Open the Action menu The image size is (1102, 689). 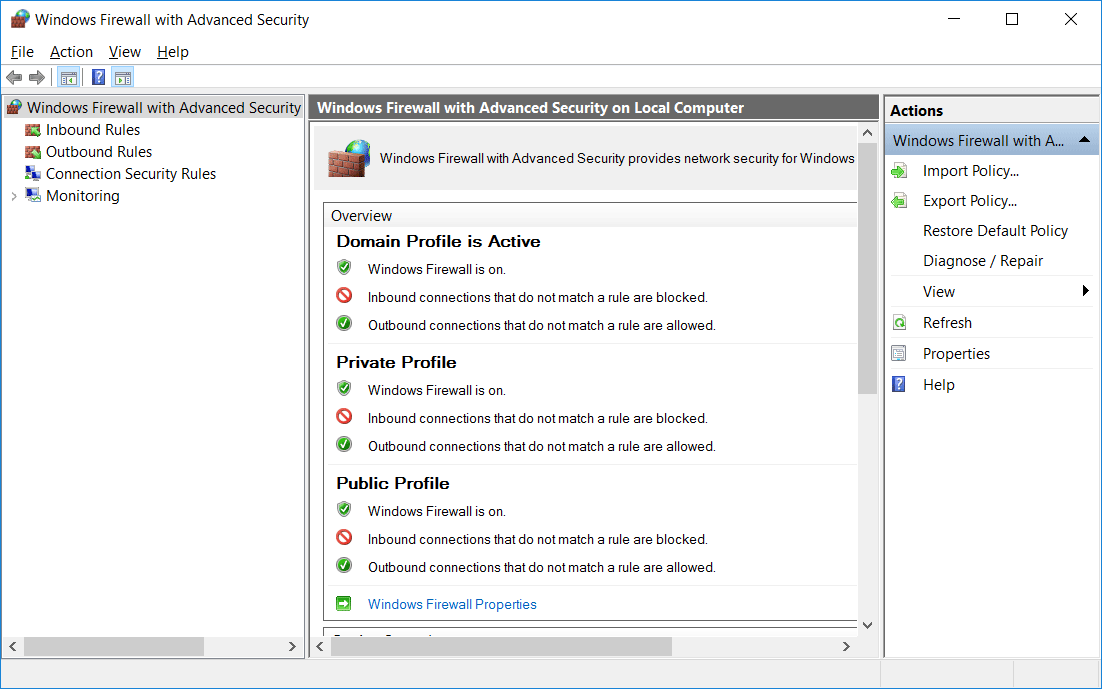tap(71, 52)
